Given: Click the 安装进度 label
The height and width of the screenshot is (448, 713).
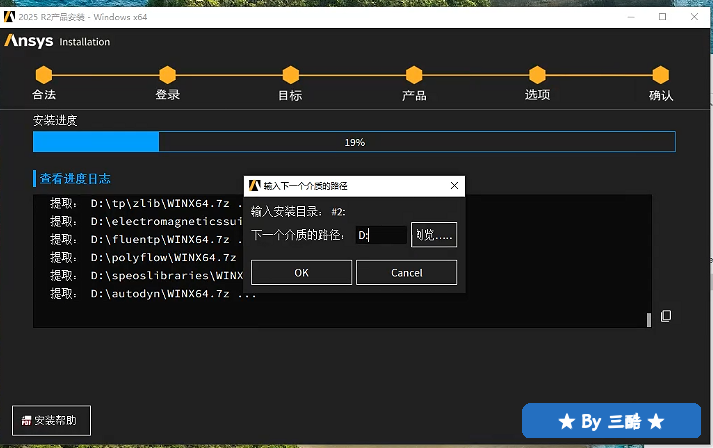Looking at the screenshot, I should coord(55,121).
